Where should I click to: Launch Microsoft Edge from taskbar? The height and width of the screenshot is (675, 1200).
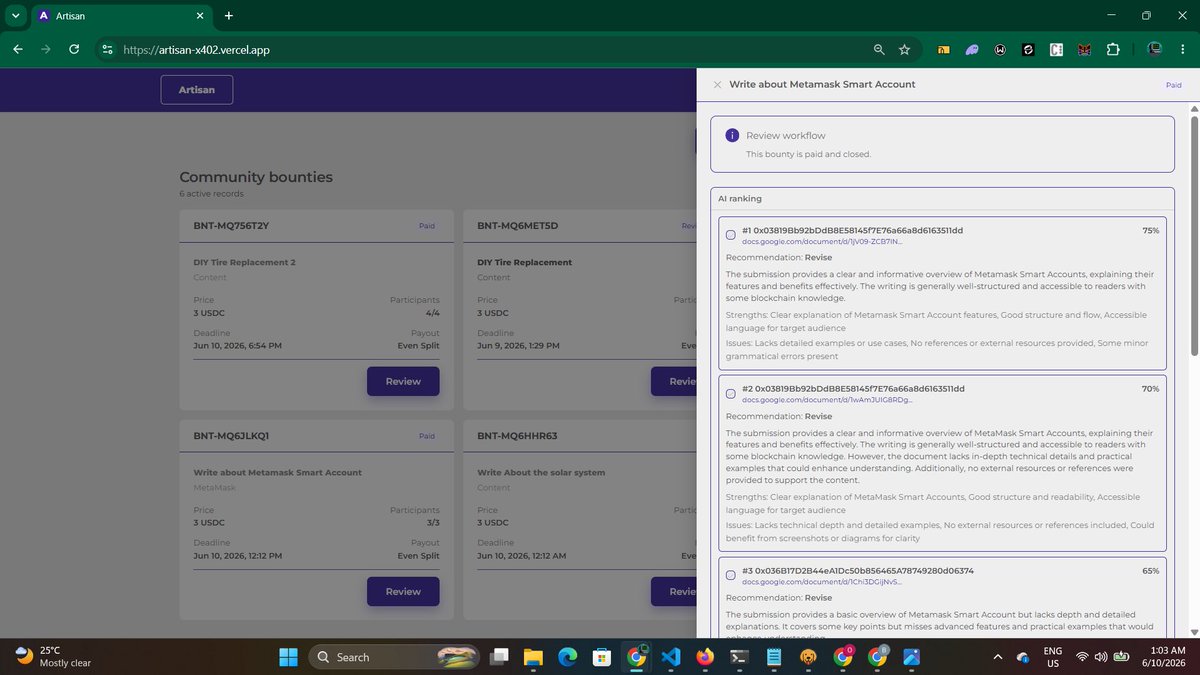click(x=567, y=657)
